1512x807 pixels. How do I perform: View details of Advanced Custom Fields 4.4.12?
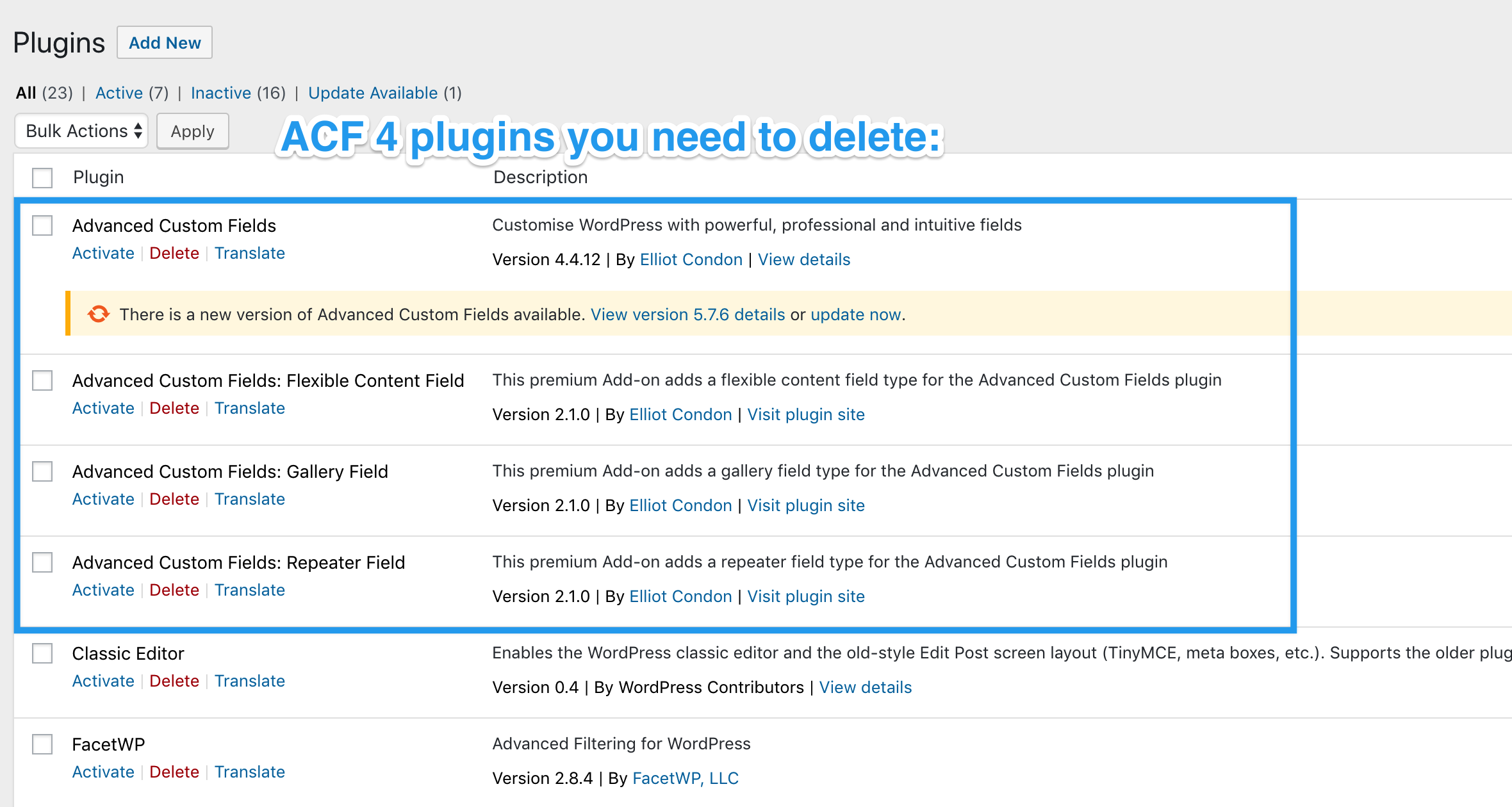coord(804,259)
